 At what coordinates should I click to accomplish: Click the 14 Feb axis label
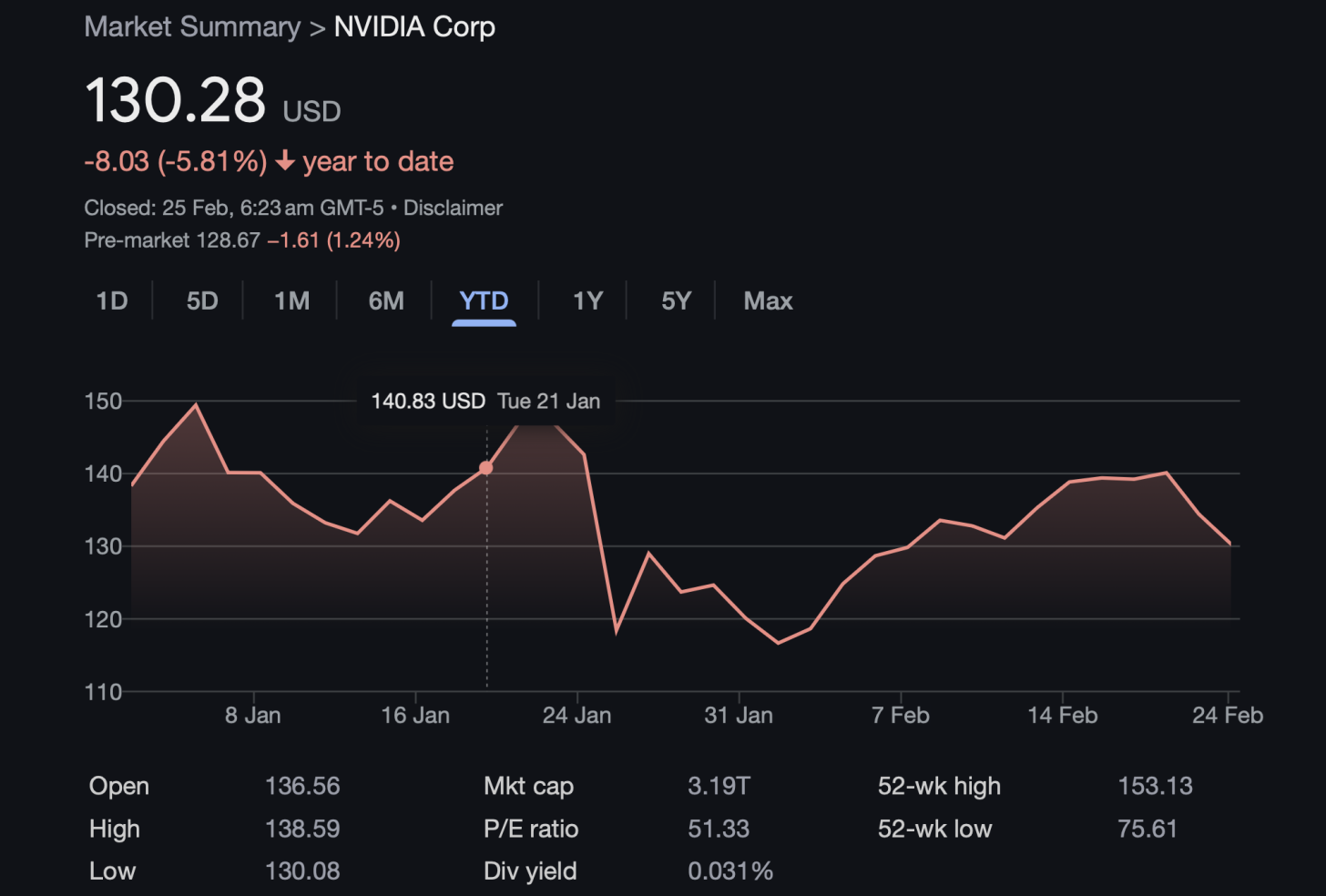coord(1063,716)
